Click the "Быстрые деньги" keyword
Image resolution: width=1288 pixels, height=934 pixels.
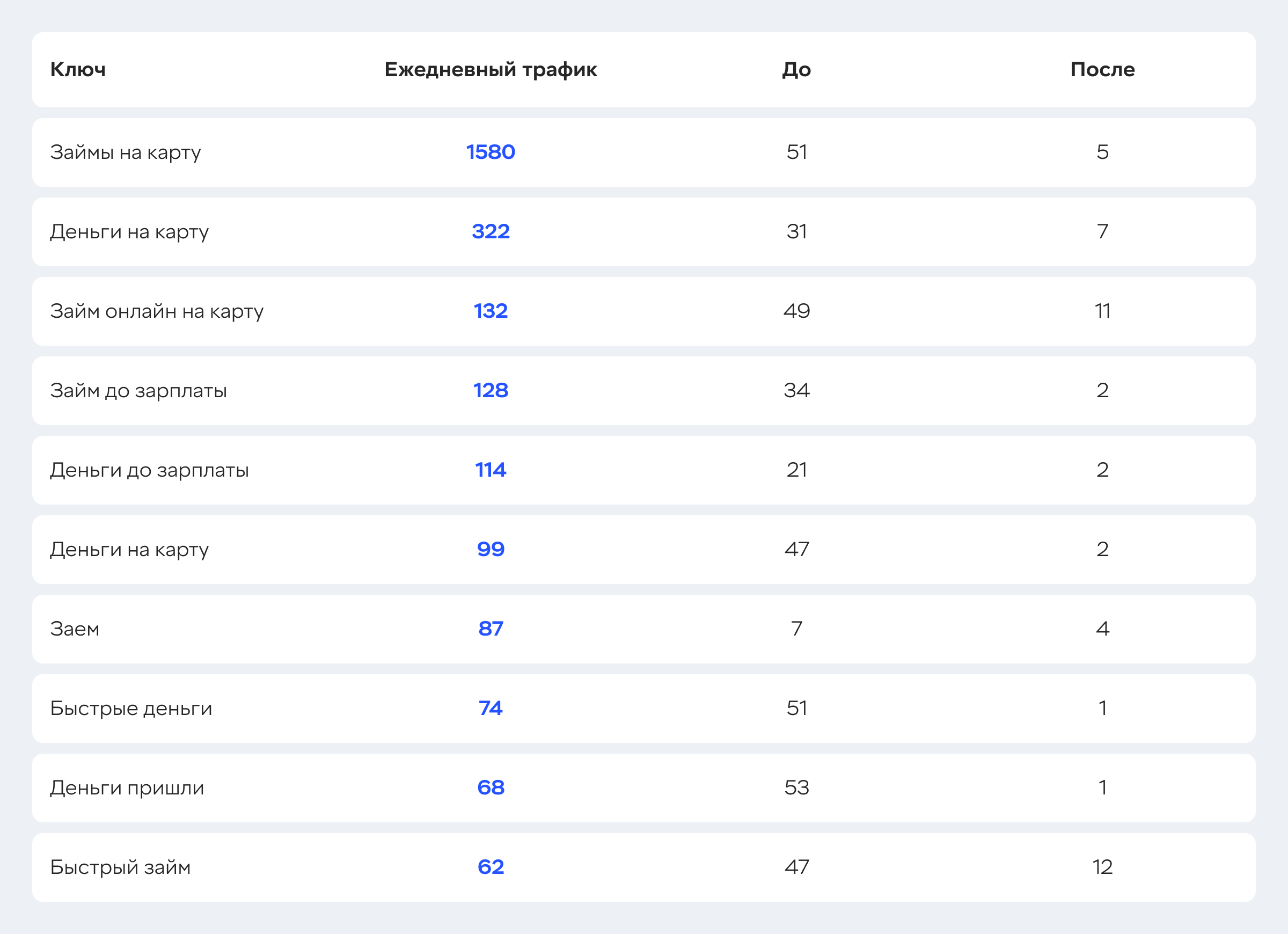131,709
